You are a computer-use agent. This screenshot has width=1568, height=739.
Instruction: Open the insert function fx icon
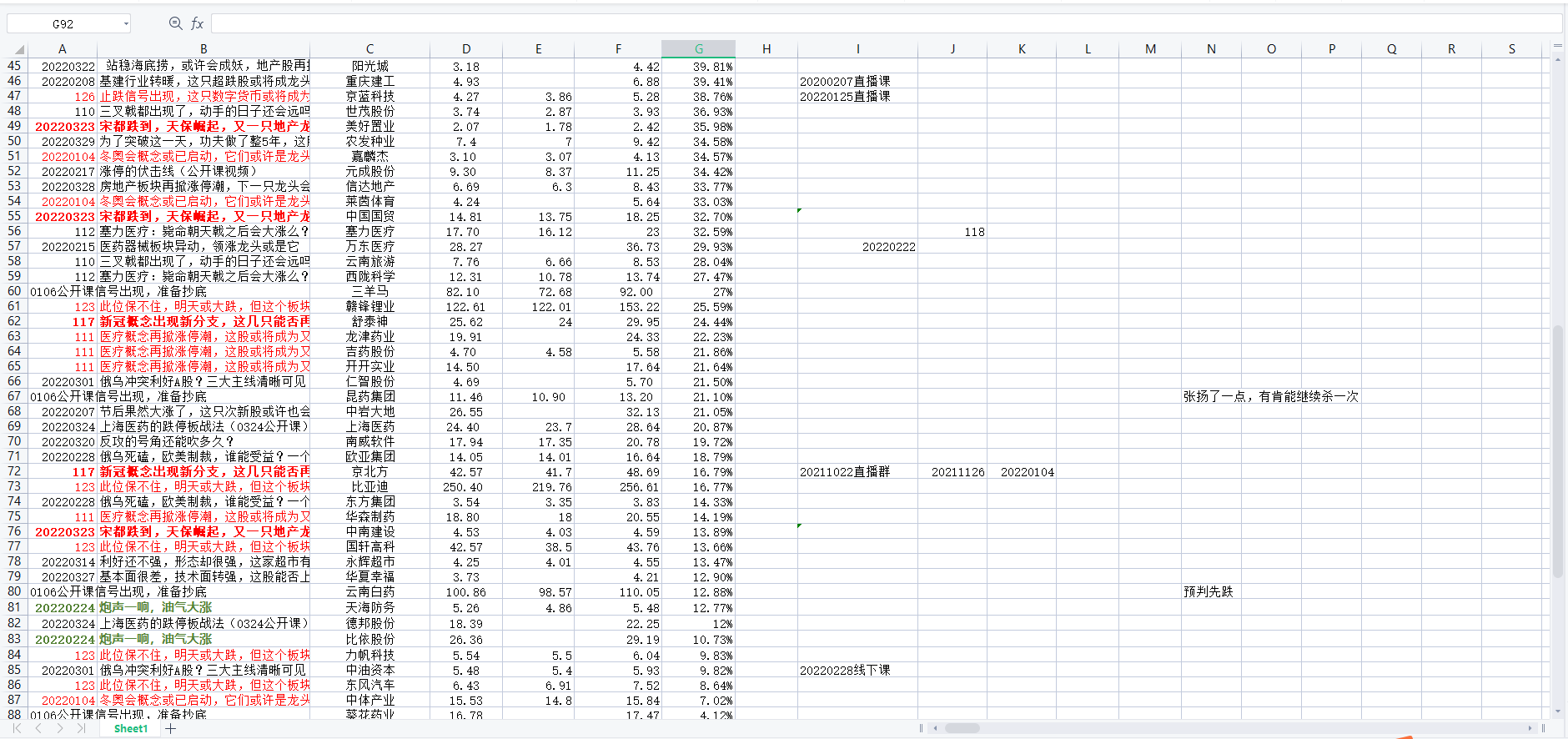(x=198, y=23)
